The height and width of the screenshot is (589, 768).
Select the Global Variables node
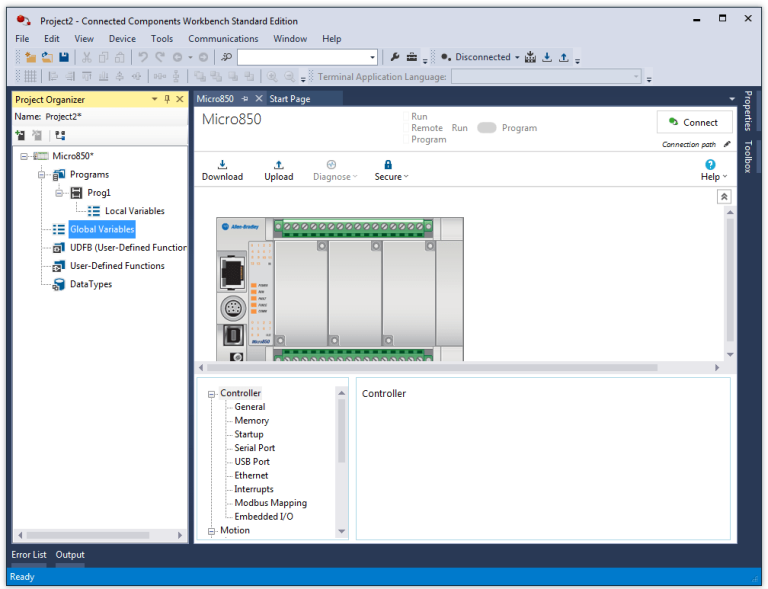tap(101, 229)
